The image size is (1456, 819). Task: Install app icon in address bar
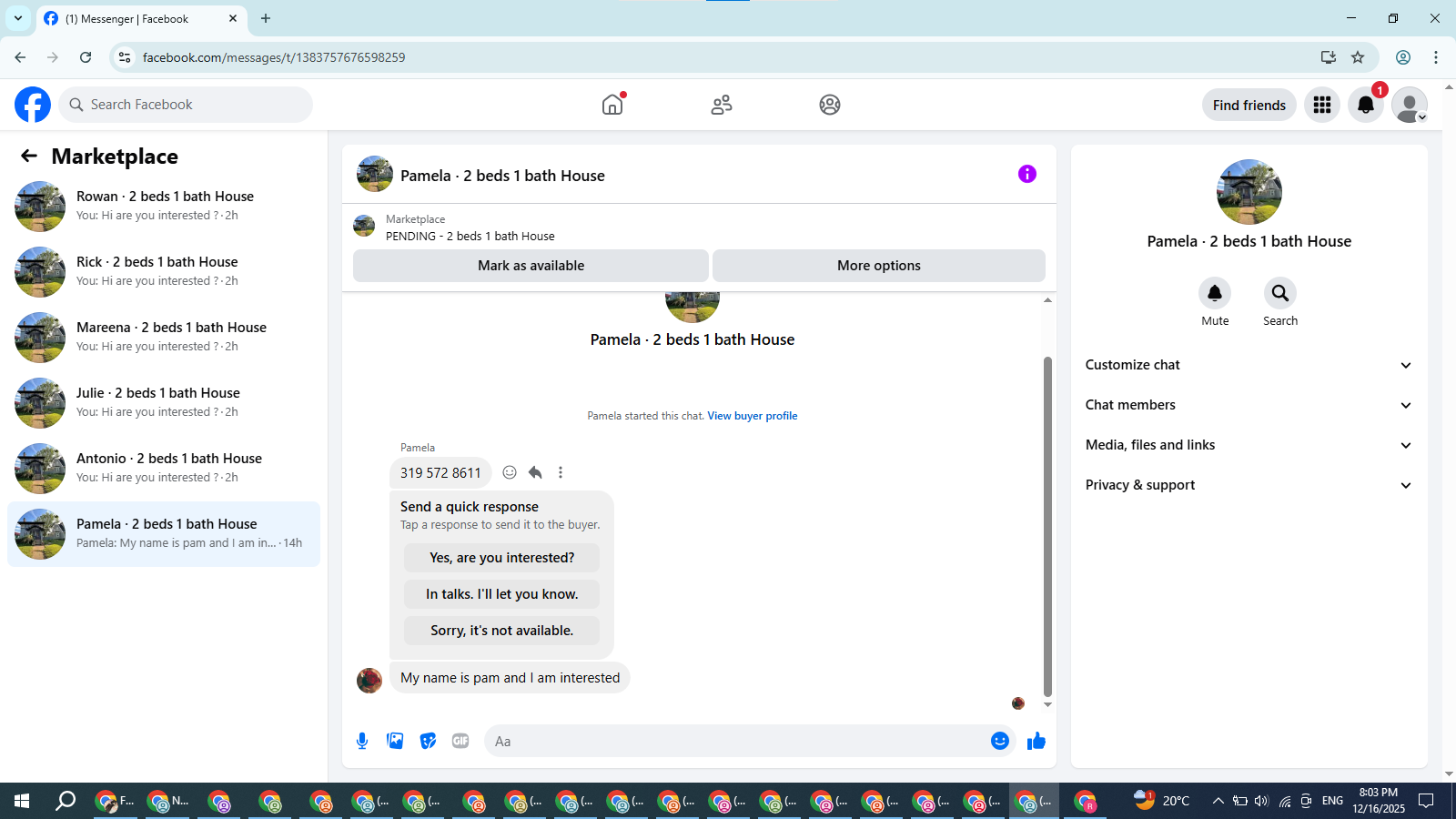point(1329,57)
